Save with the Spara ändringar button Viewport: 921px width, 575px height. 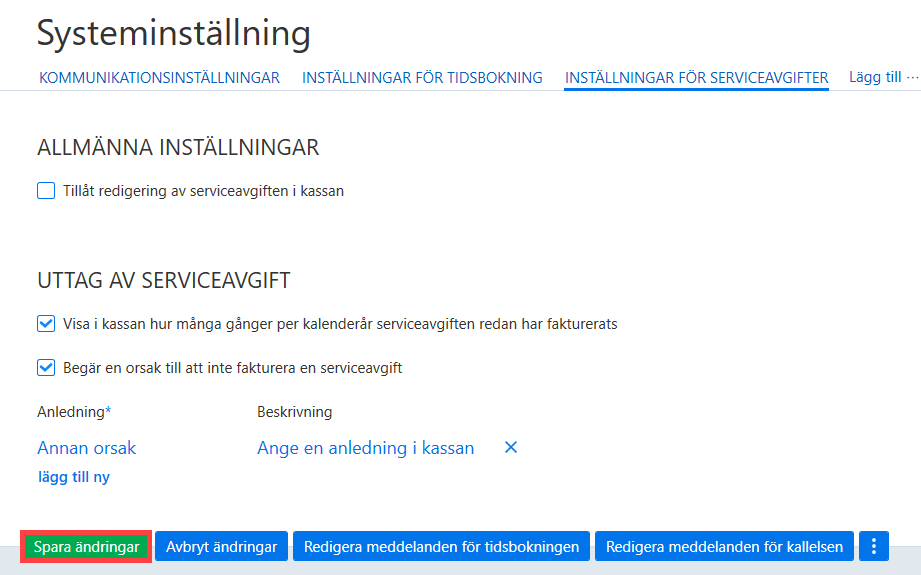[x=86, y=547]
